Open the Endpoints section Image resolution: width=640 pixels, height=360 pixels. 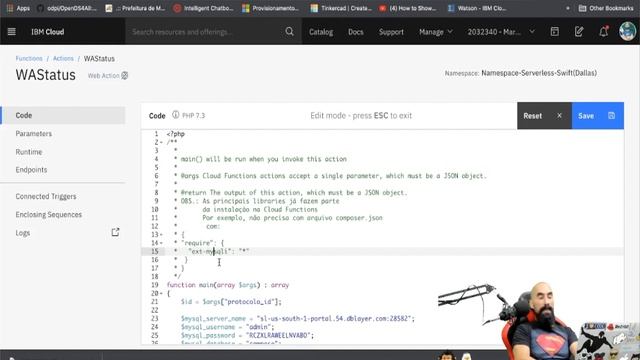(31, 169)
